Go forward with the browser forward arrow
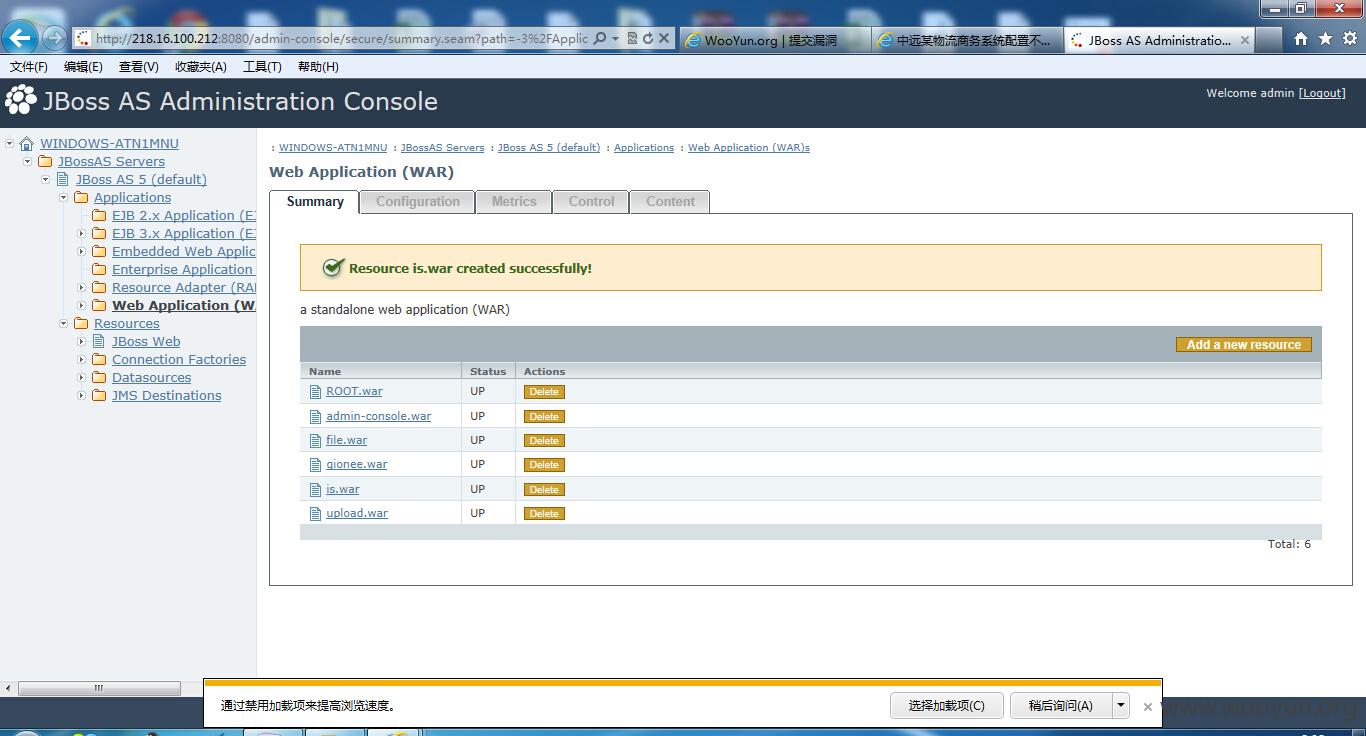The image size is (1366, 736). [55, 38]
